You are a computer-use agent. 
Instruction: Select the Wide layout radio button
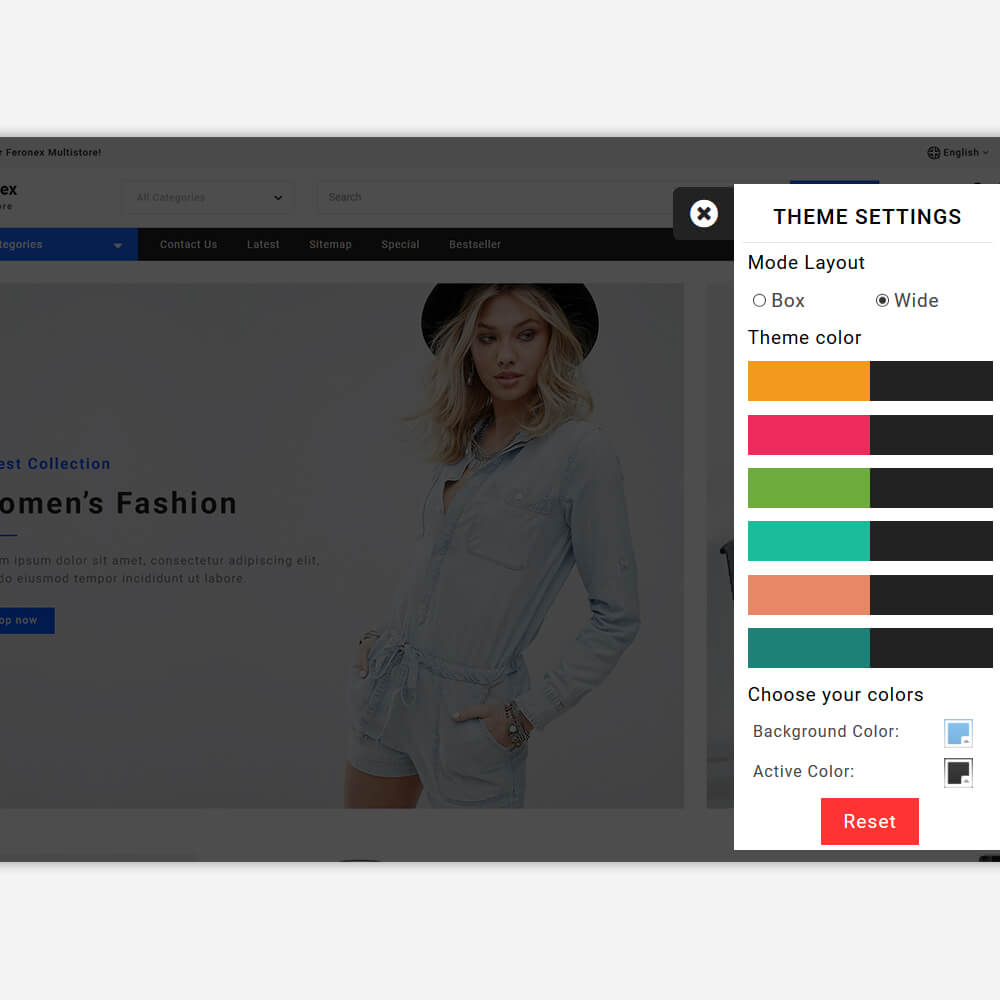point(882,301)
